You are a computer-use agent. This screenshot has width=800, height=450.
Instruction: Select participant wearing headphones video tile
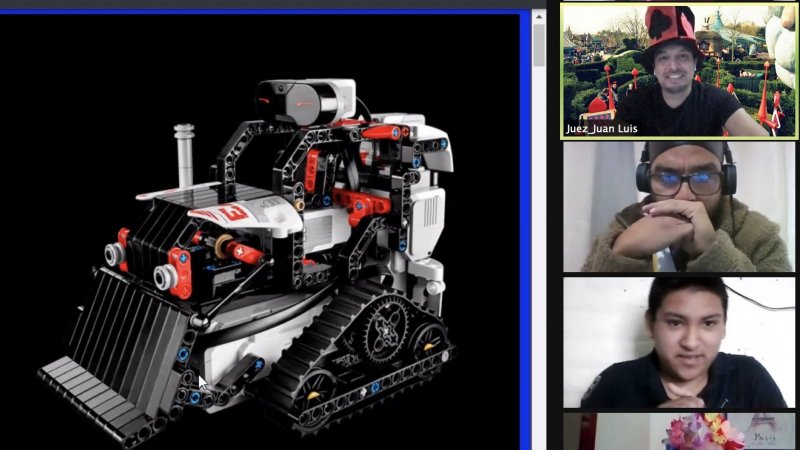tap(679, 207)
